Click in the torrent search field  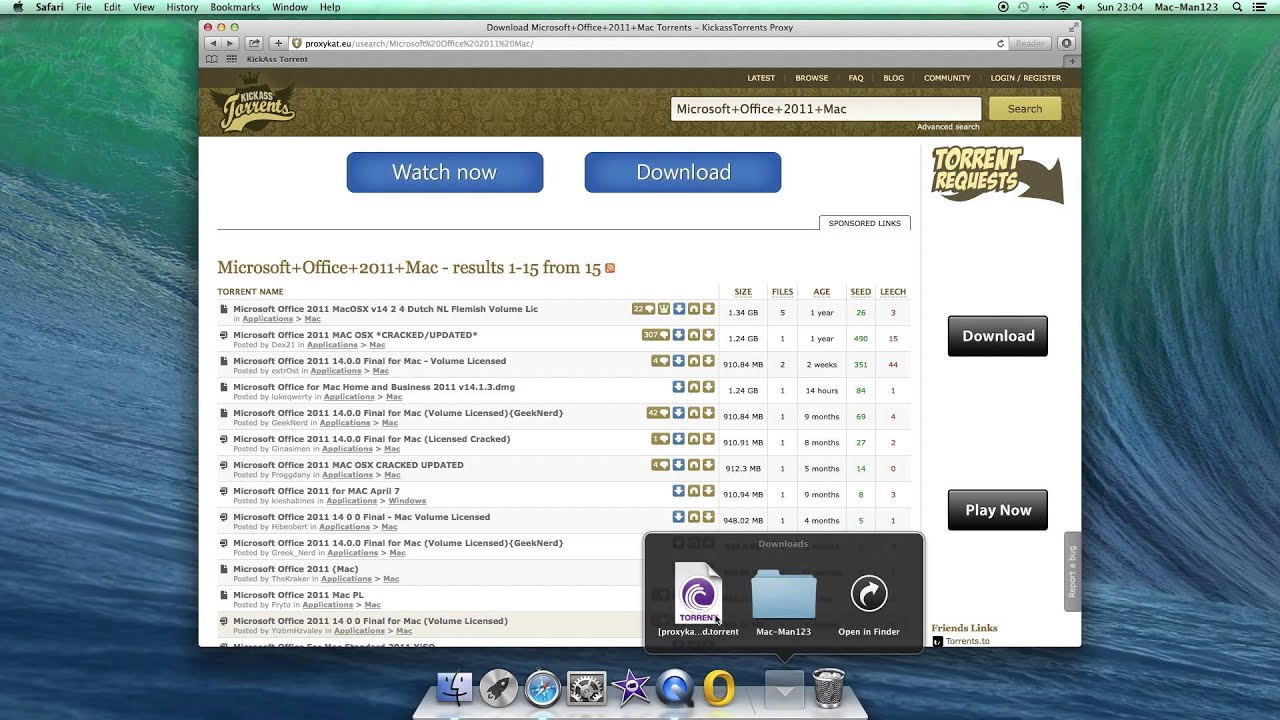(x=826, y=109)
